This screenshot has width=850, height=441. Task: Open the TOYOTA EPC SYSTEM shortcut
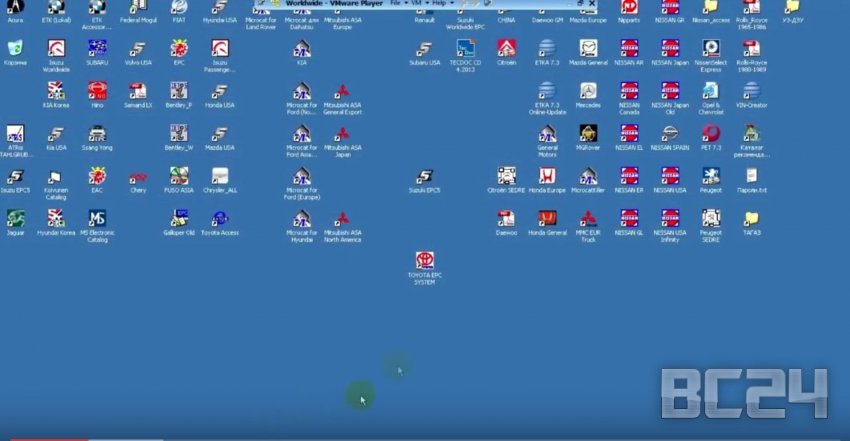(x=426, y=261)
